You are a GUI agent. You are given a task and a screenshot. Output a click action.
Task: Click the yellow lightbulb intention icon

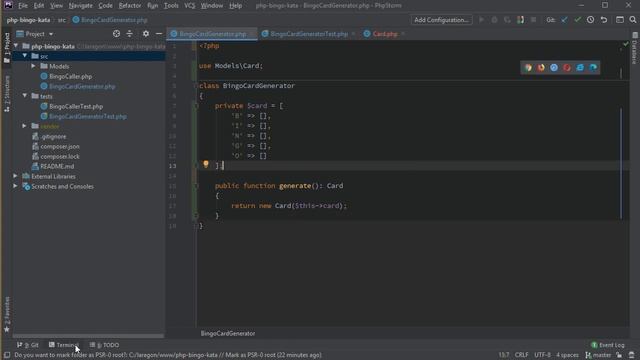206,164
